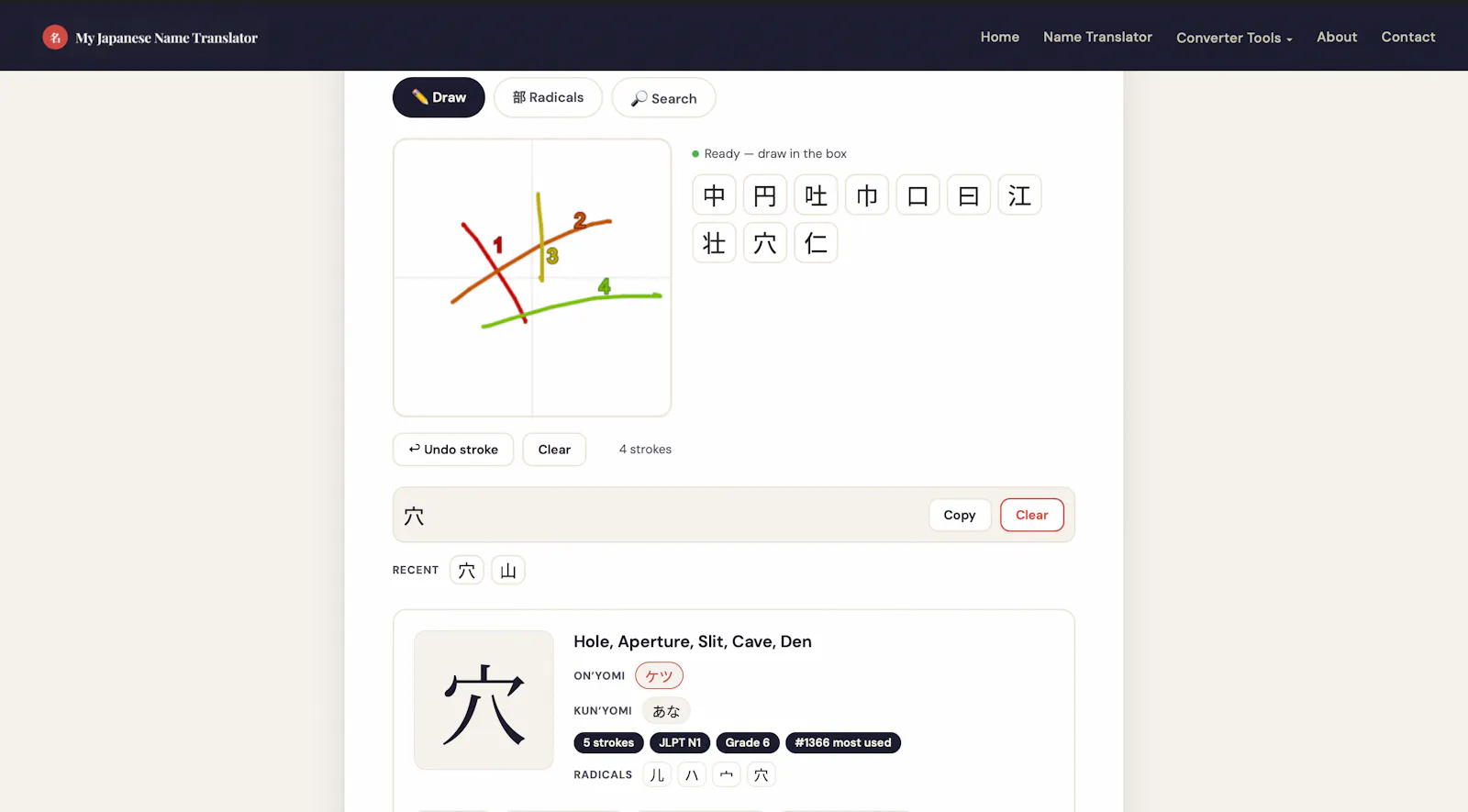Select the 穴 radical chip
The image size is (1468, 812).
click(762, 775)
